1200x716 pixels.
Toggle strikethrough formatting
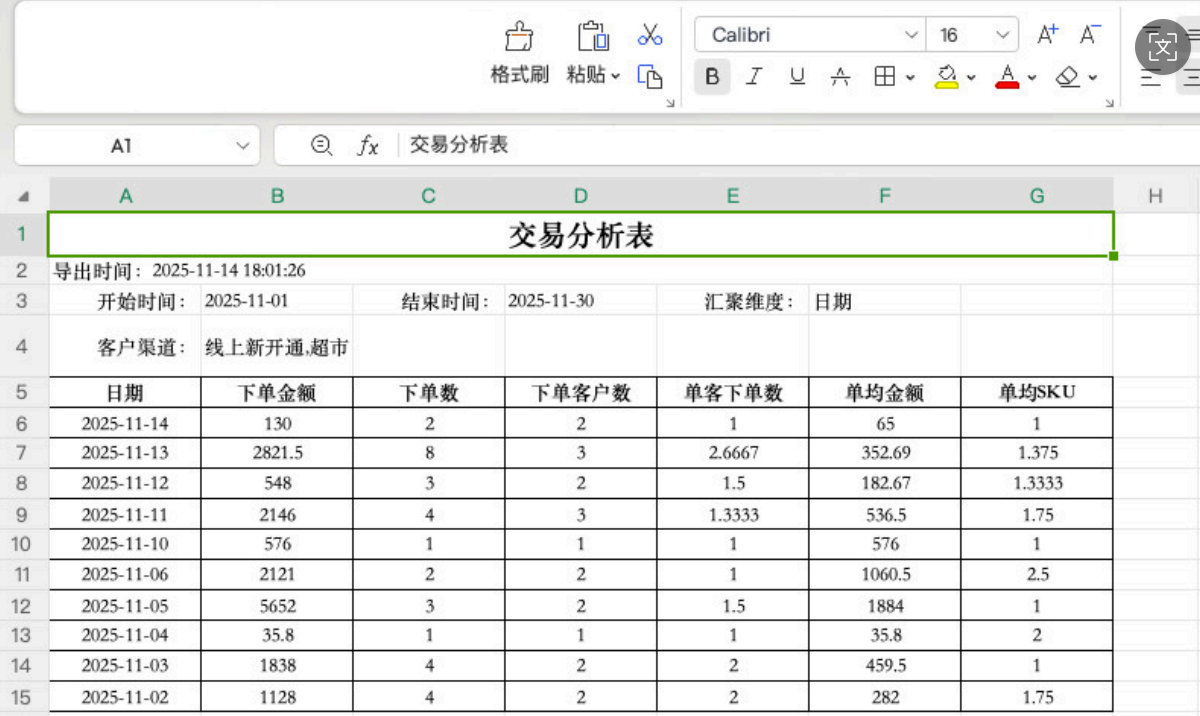tap(840, 77)
